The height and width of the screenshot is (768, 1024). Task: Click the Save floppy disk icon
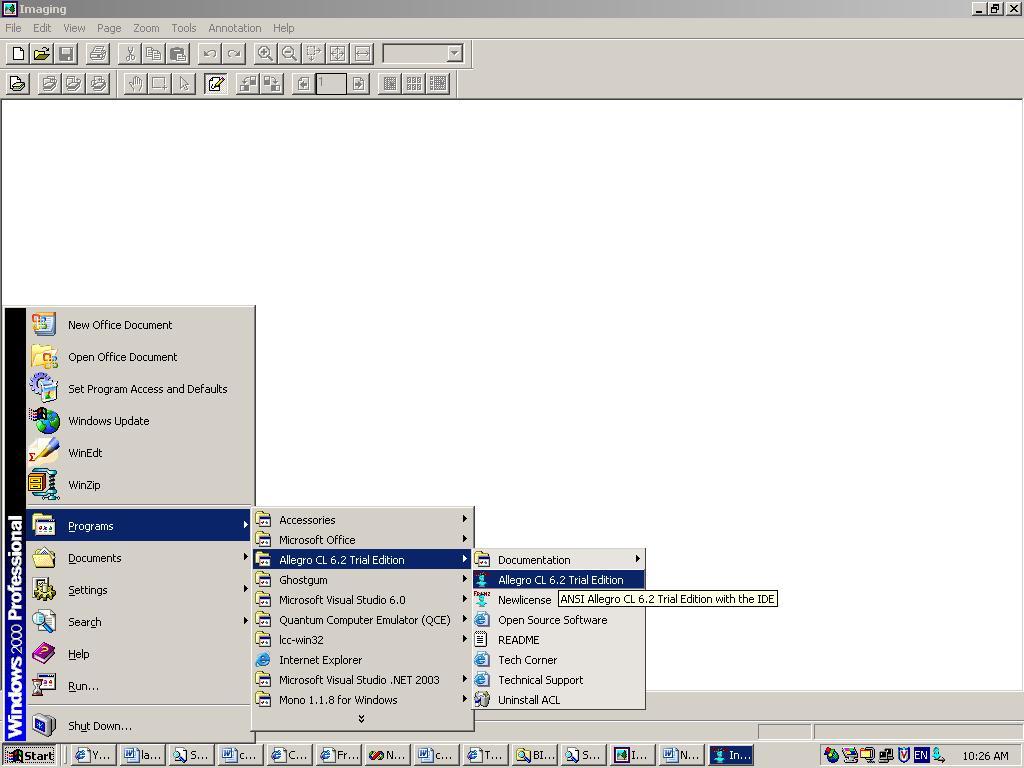[x=66, y=54]
